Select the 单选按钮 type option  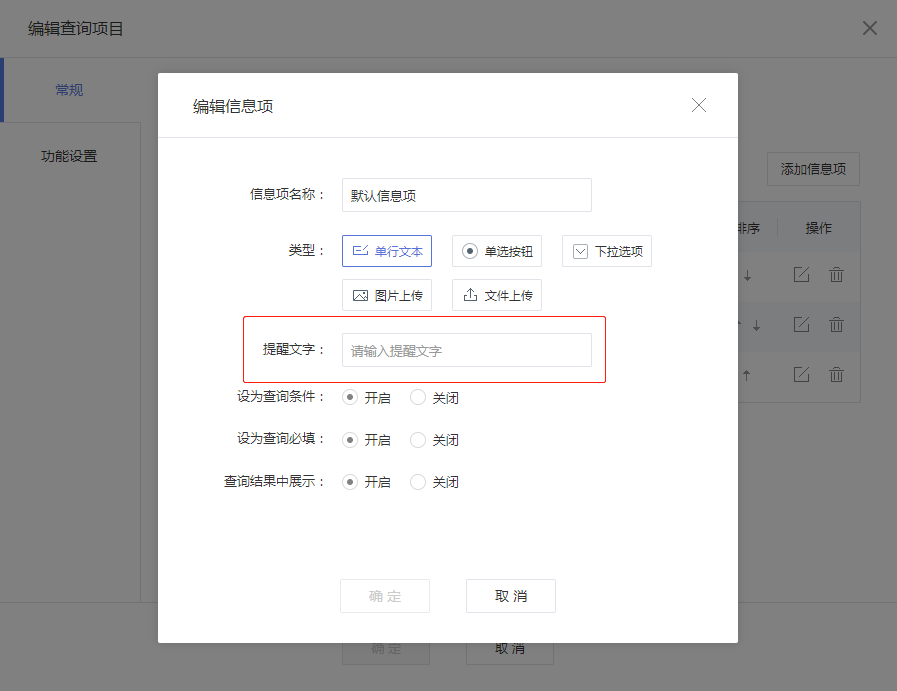click(497, 251)
